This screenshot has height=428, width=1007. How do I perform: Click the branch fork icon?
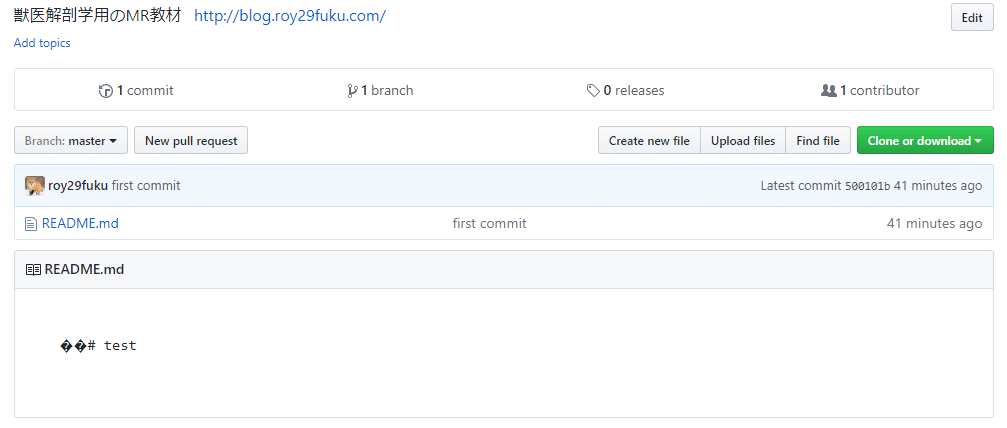pos(352,91)
